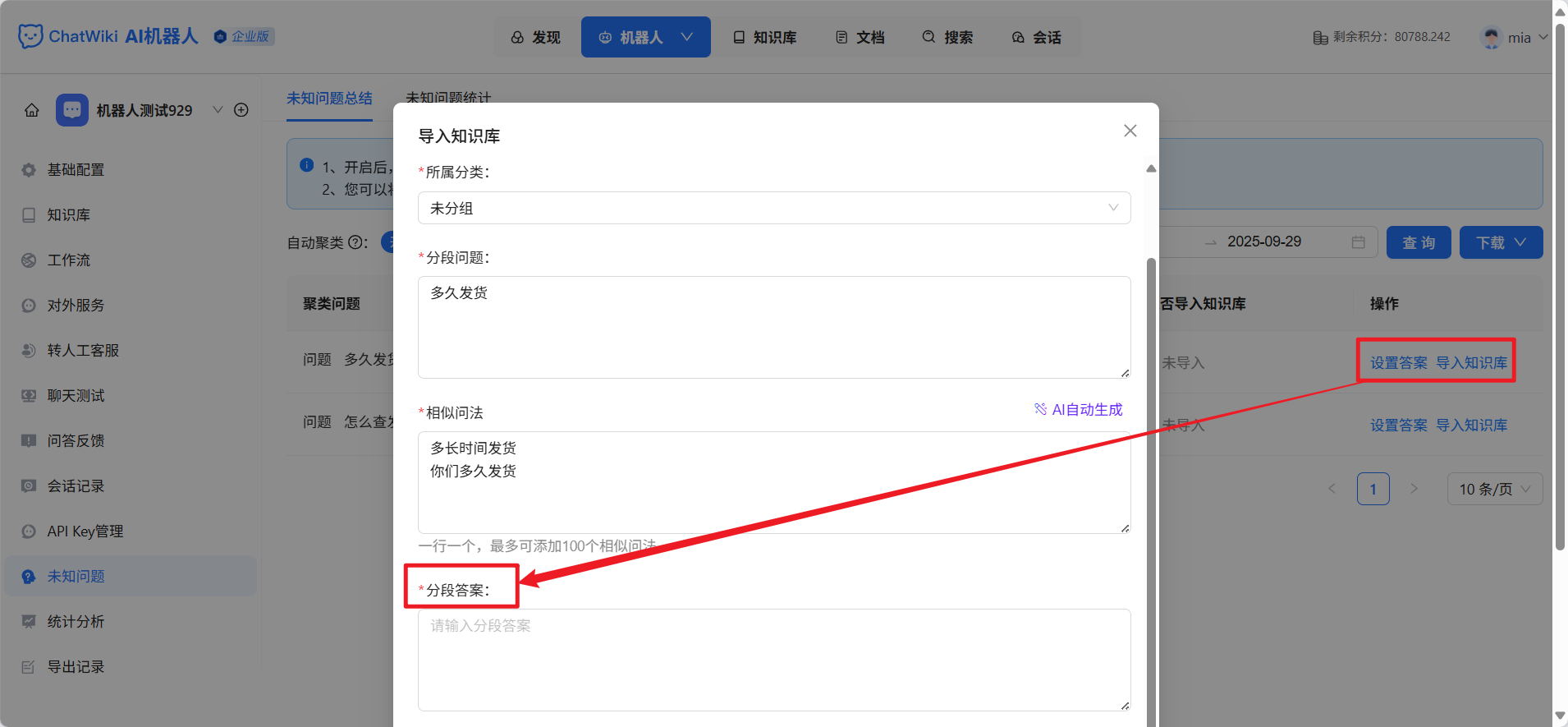Click the AI自动生成 sparkle icon
The width and height of the screenshot is (1568, 727).
[x=1040, y=409]
